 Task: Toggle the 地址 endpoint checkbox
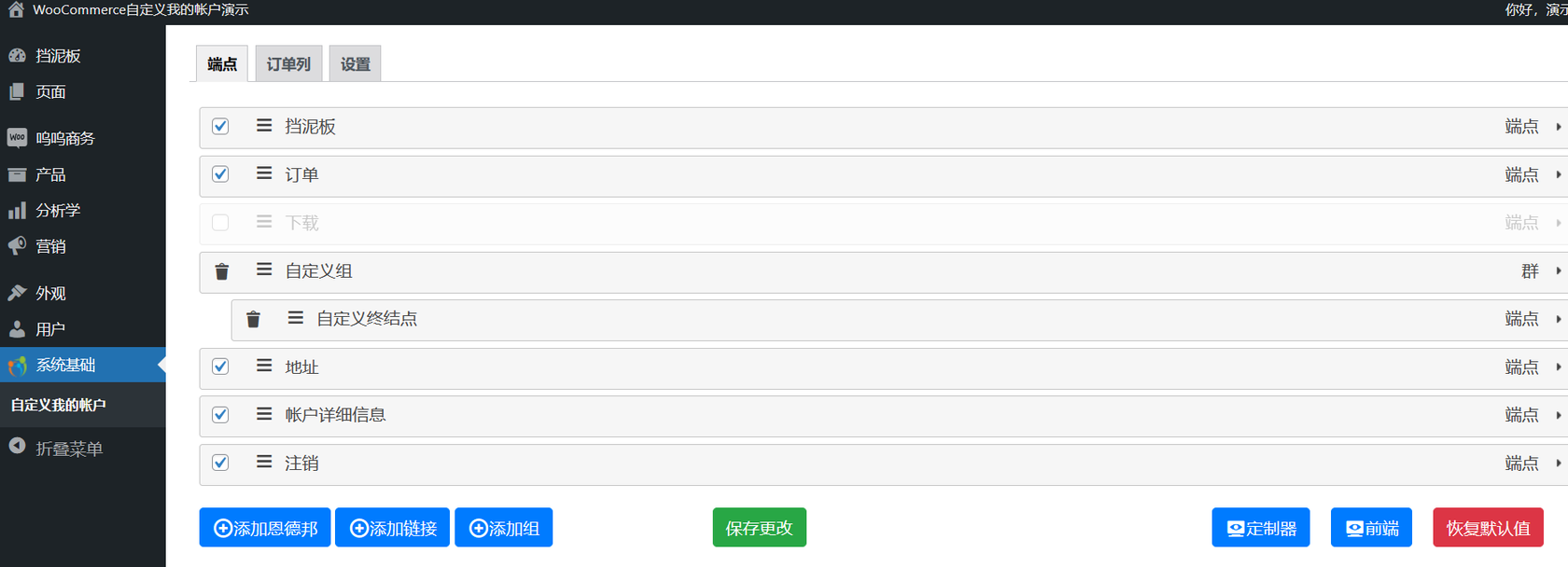(220, 366)
